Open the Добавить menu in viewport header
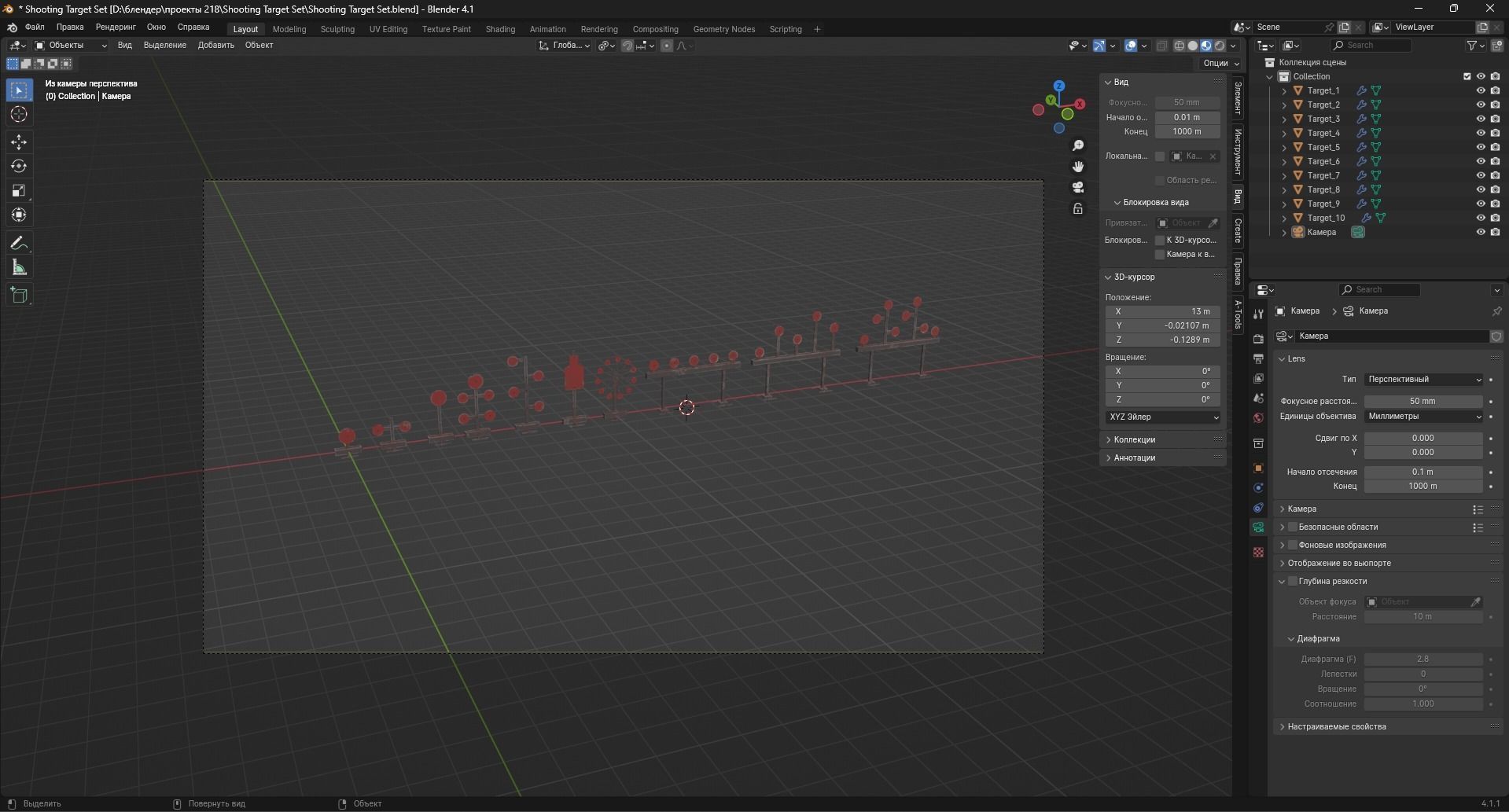The width and height of the screenshot is (1509, 812). click(x=215, y=46)
